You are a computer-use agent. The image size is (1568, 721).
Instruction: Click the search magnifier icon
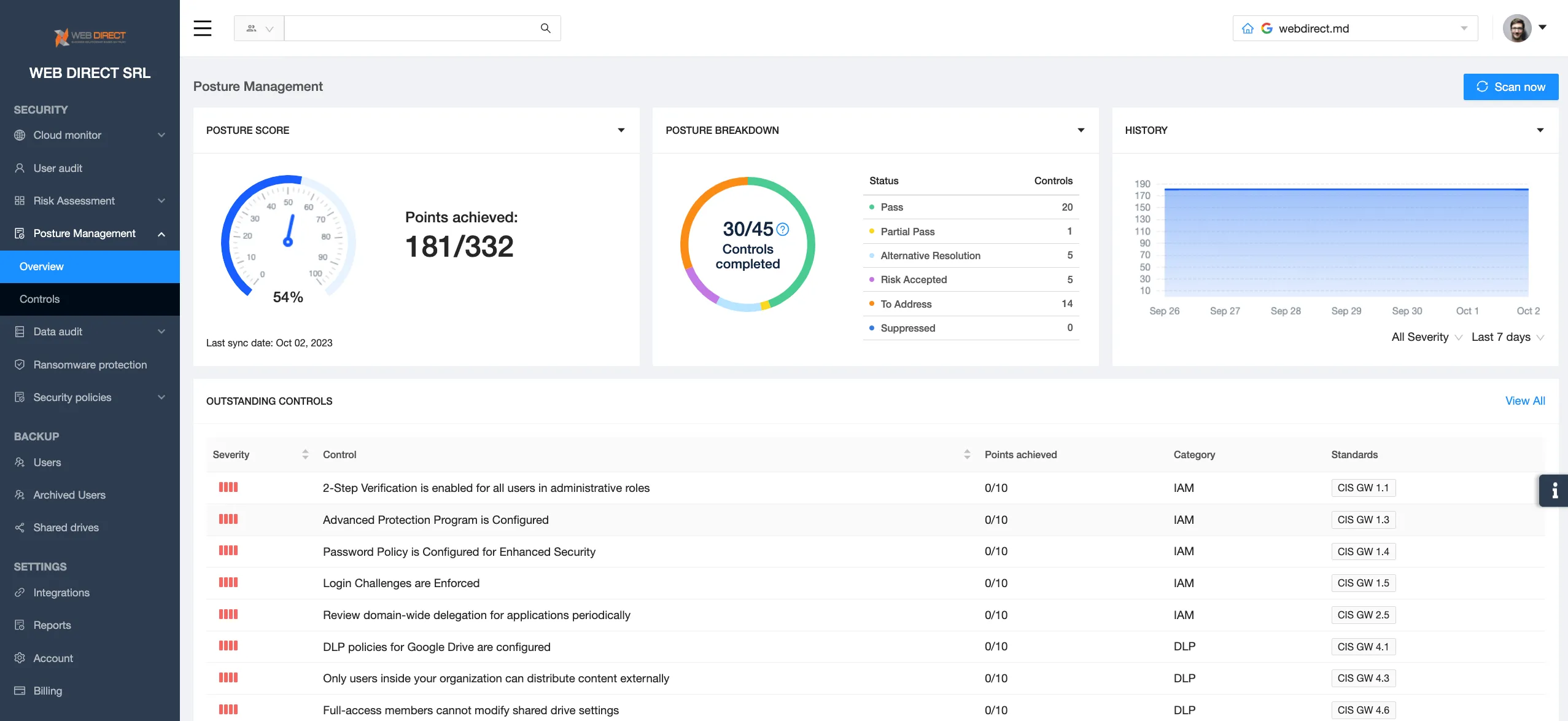pos(545,28)
